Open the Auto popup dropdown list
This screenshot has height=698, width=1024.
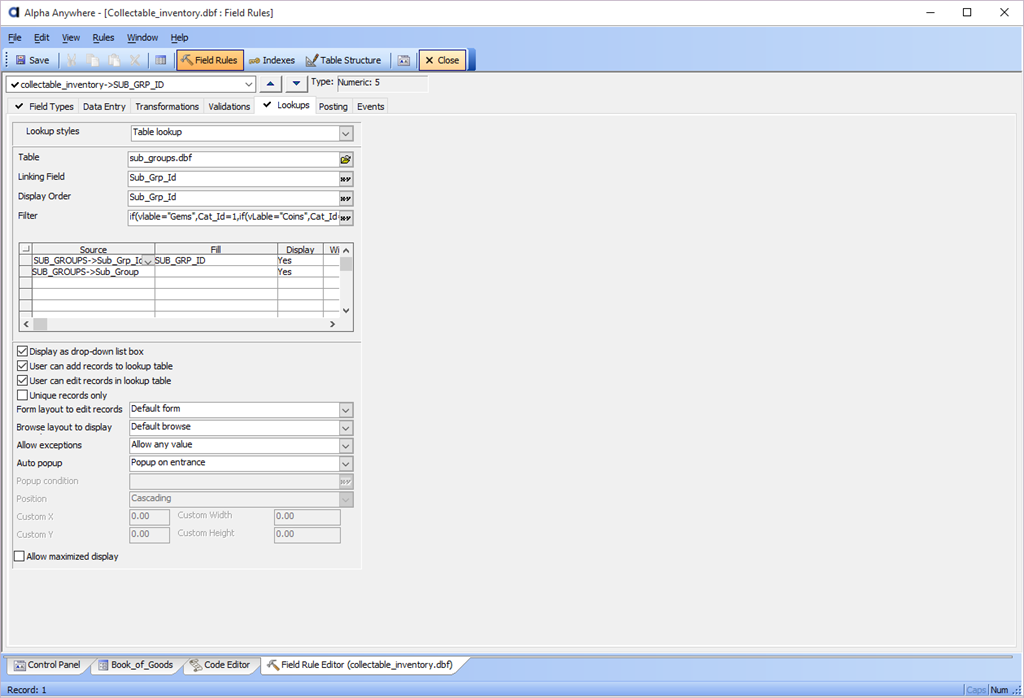point(346,464)
